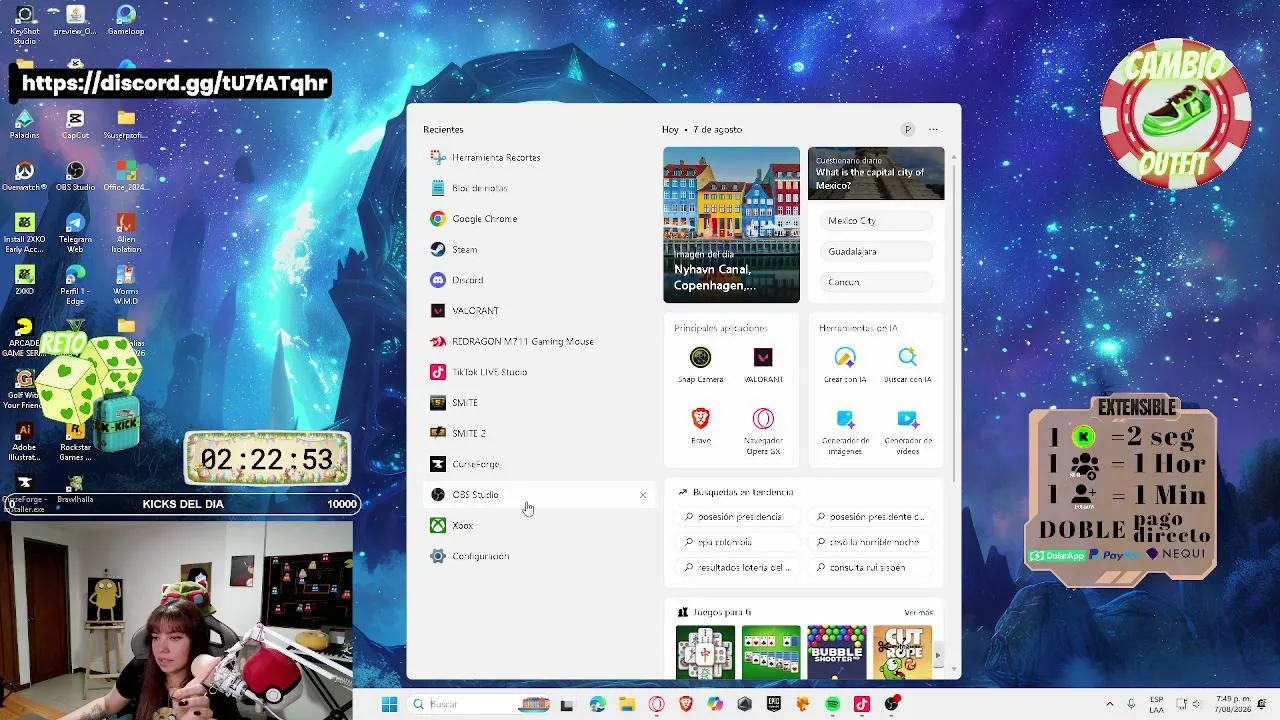Screen dimensions: 1280x720
Task: Open Herramienta Recortes from recent apps
Action: click(540, 158)
